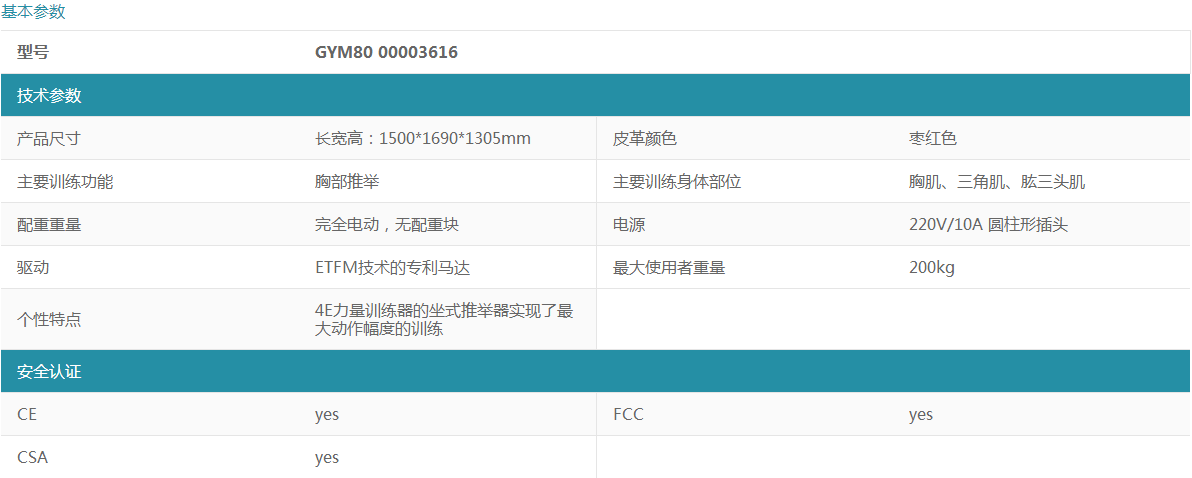Click the yes value beside CE
The width and height of the screenshot is (1192, 478).
point(327,415)
